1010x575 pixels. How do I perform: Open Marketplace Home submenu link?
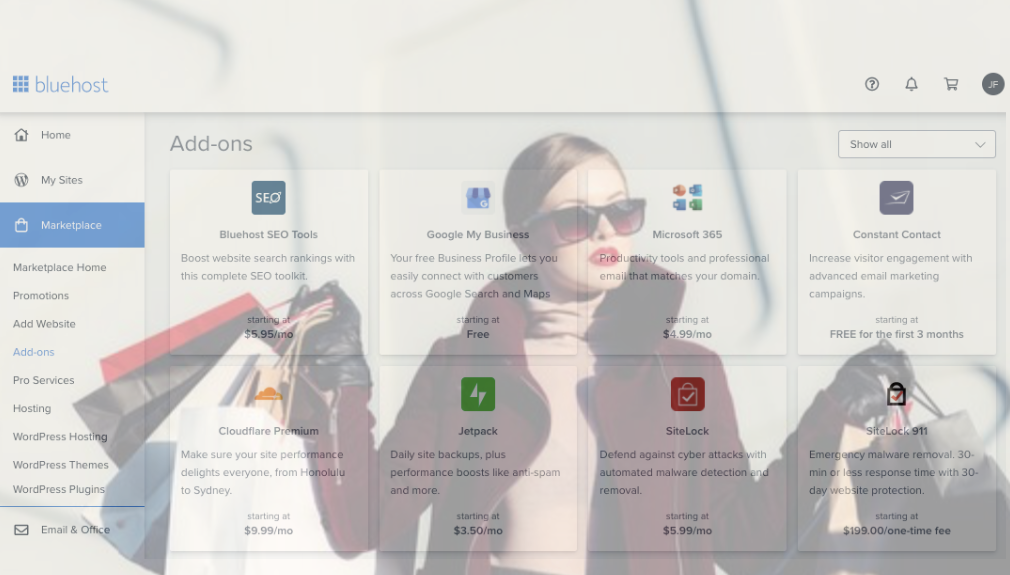click(59, 267)
